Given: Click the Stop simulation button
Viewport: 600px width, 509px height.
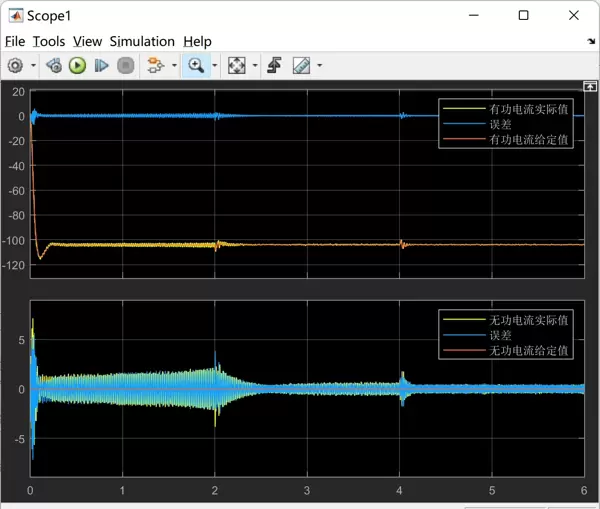Looking at the screenshot, I should [125, 65].
